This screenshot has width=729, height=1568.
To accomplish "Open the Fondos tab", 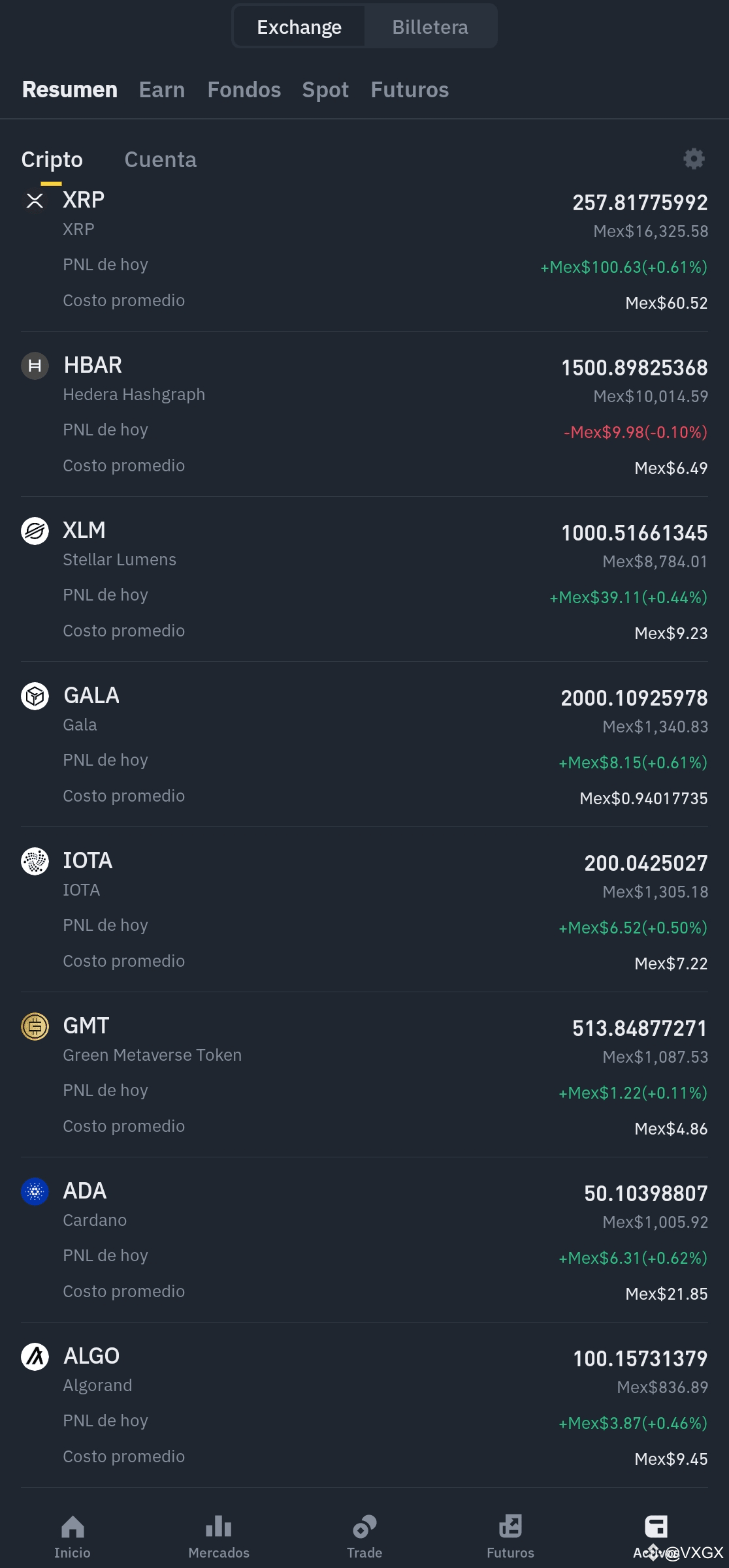I will tap(244, 89).
